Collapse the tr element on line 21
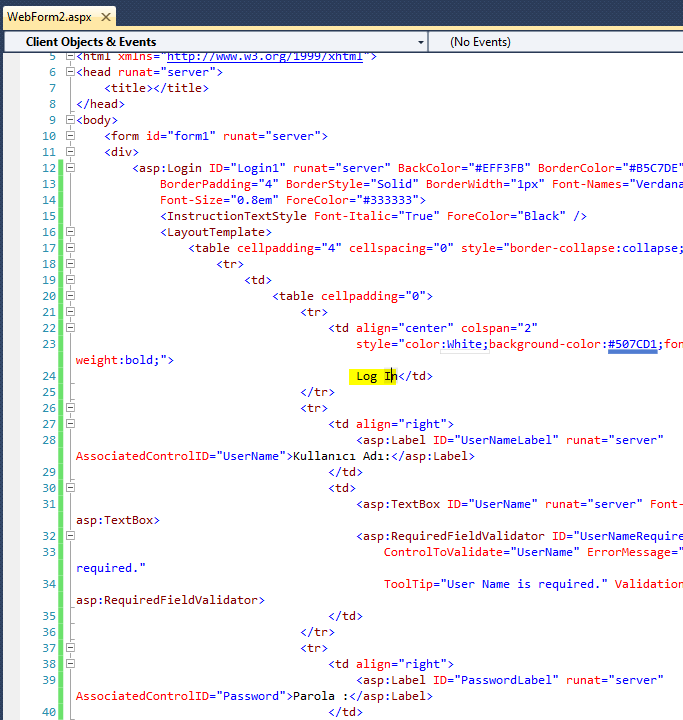Image resolution: width=683 pixels, height=720 pixels. (70, 311)
